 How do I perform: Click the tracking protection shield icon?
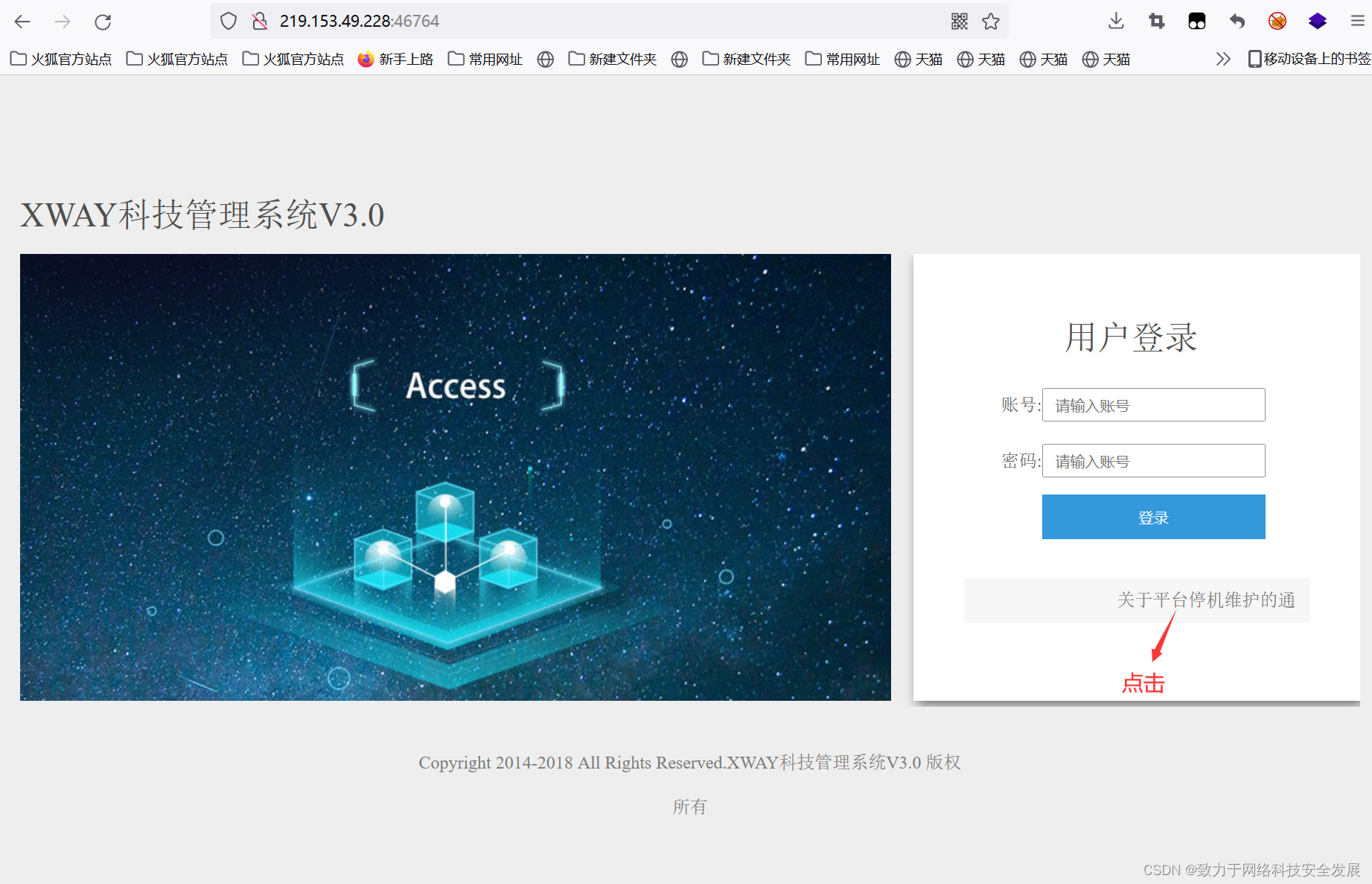coord(229,21)
